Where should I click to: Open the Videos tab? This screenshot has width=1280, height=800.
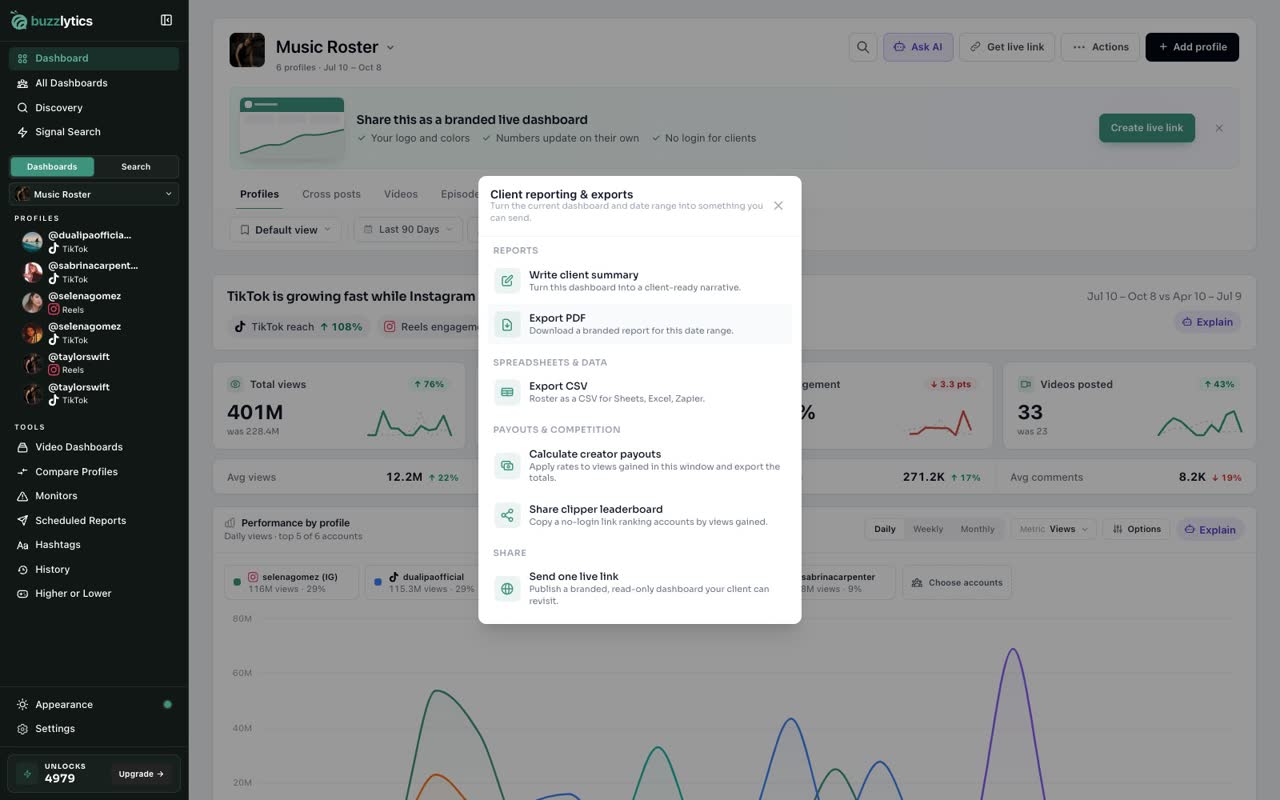tap(401, 194)
